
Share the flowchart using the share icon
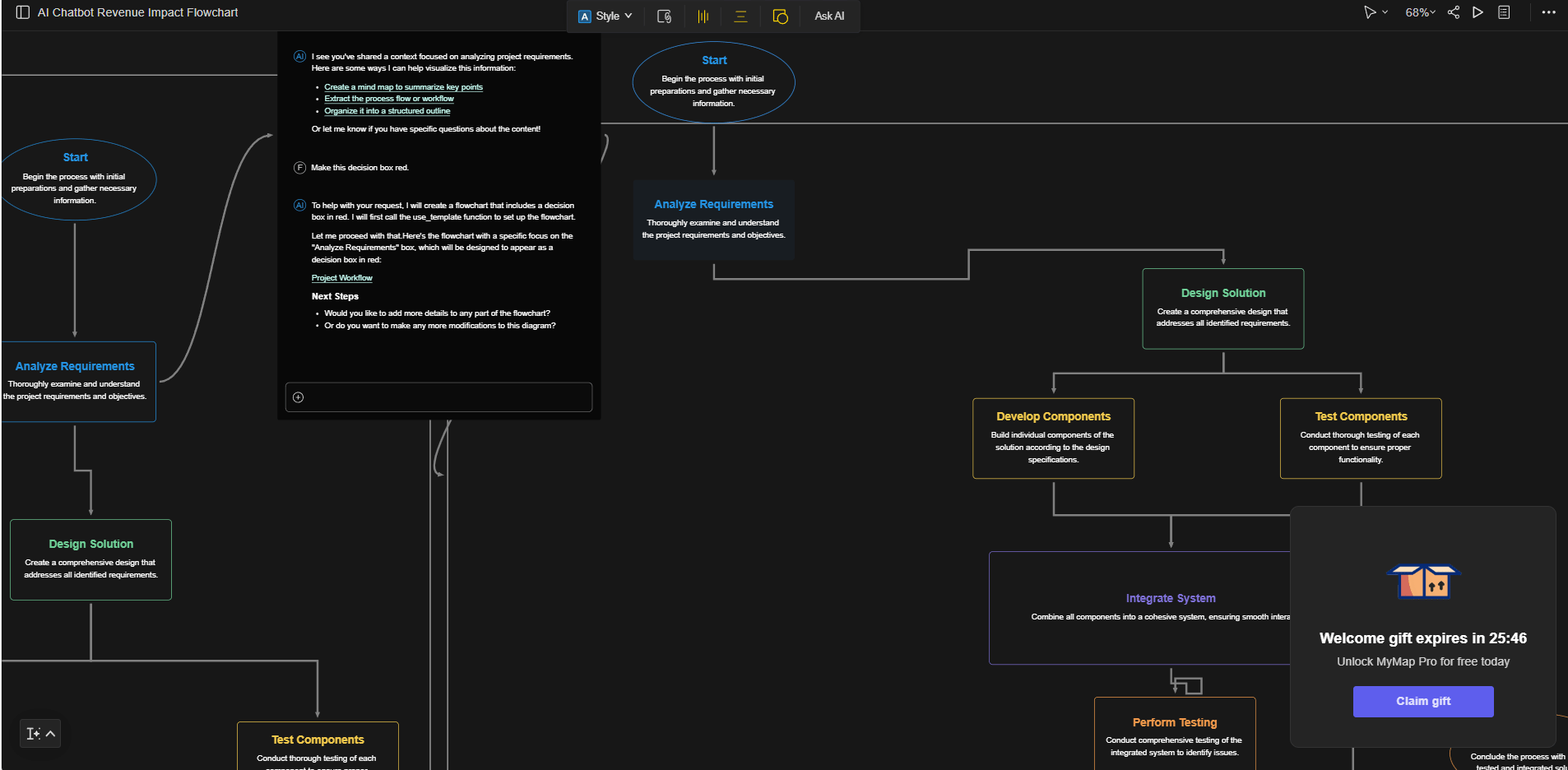1453,12
